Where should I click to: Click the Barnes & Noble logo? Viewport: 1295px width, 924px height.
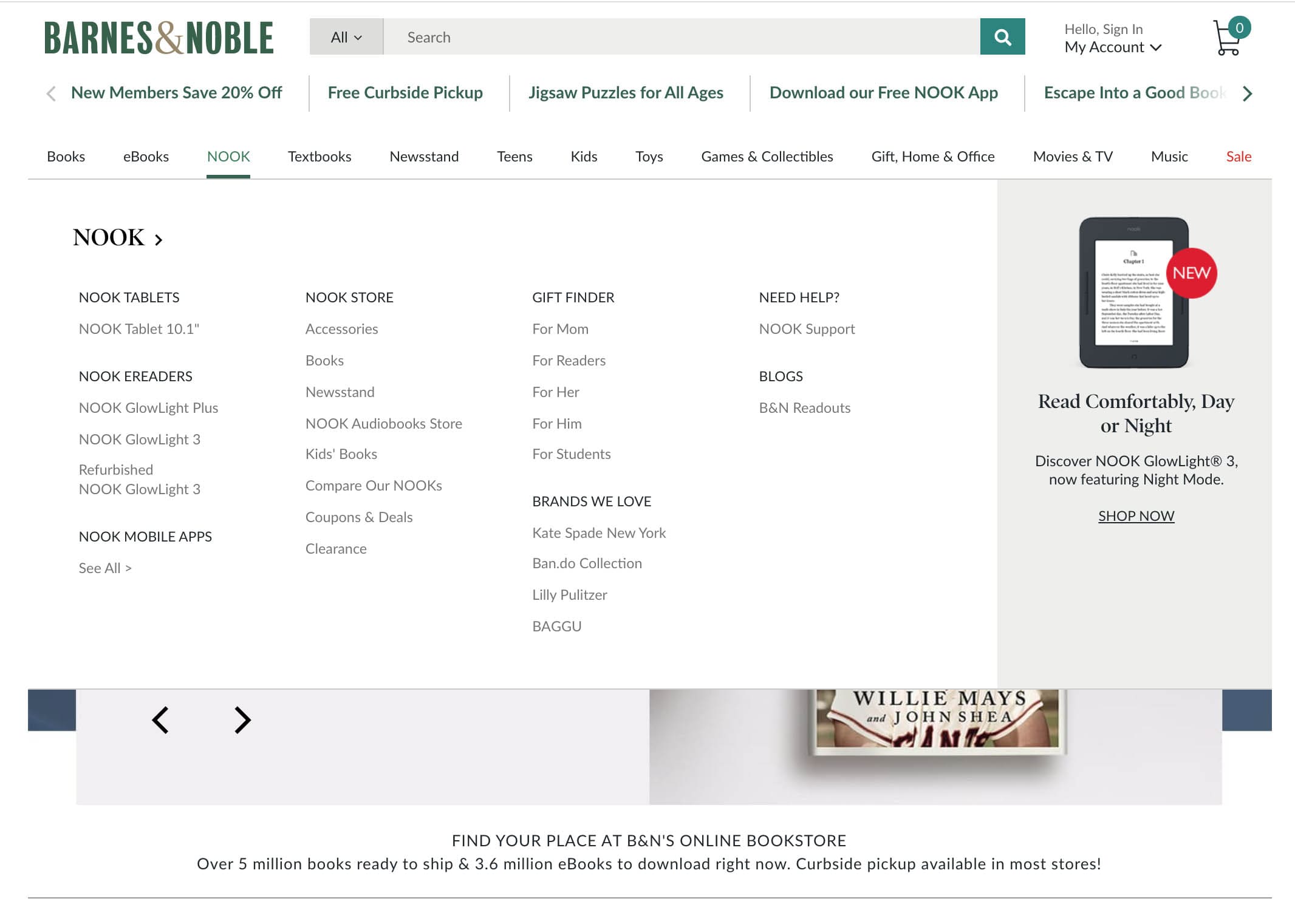tap(159, 38)
